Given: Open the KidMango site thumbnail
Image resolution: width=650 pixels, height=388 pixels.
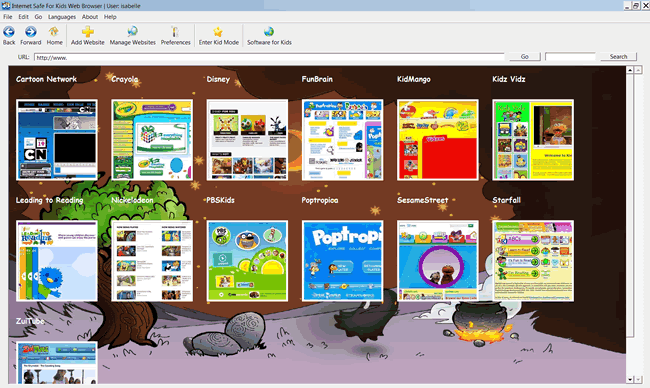Looking at the screenshot, I should pyautogui.click(x=438, y=140).
